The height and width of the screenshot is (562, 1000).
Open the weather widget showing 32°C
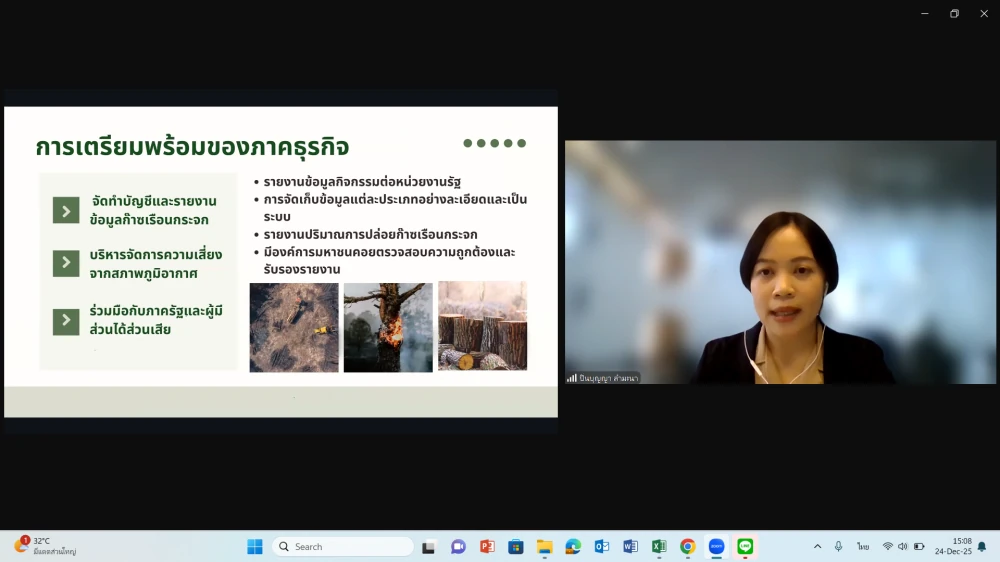click(x=46, y=546)
